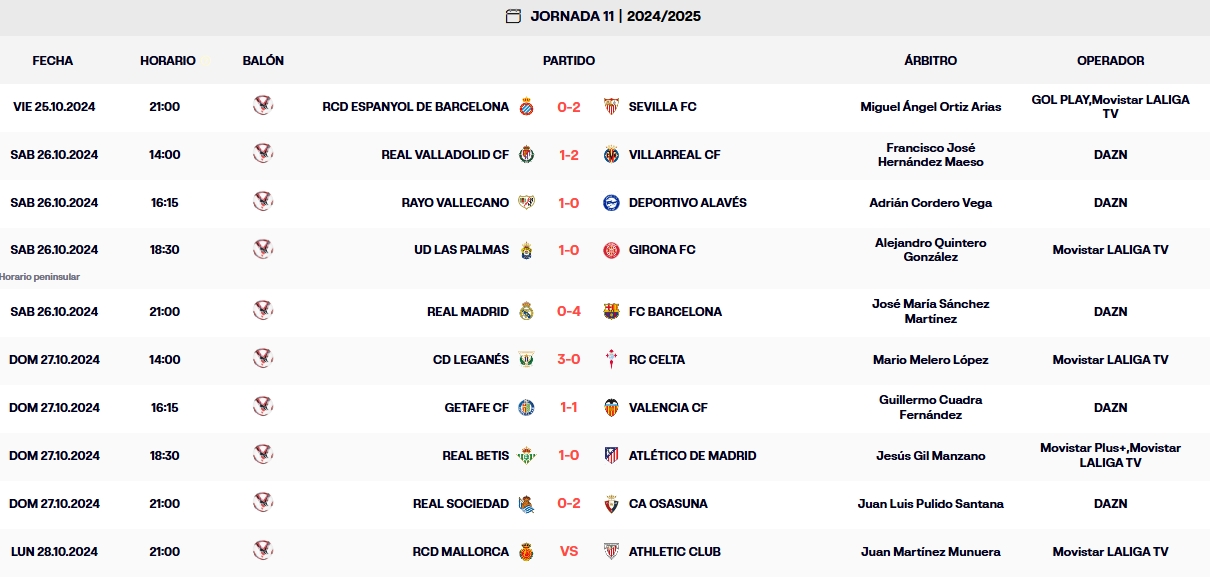
Task: Click the Villarreal CF crest
Action: 612,154
